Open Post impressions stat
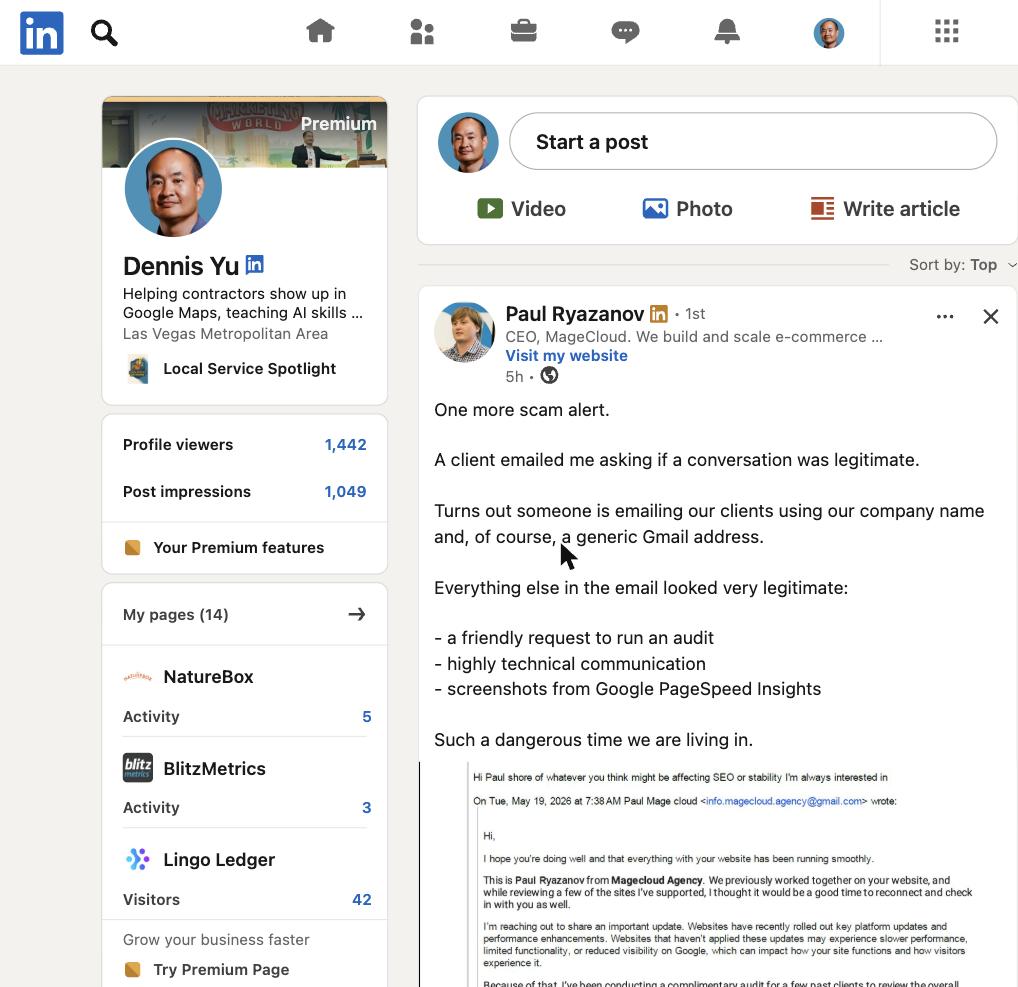 pos(244,492)
